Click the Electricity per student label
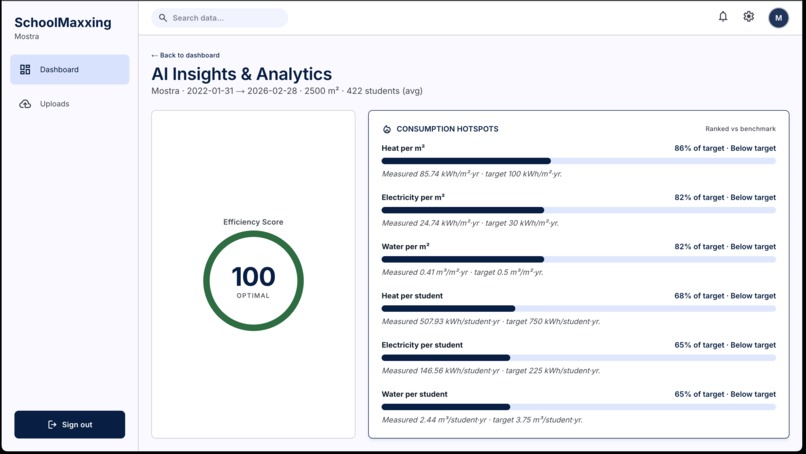The height and width of the screenshot is (454, 806). click(x=422, y=345)
